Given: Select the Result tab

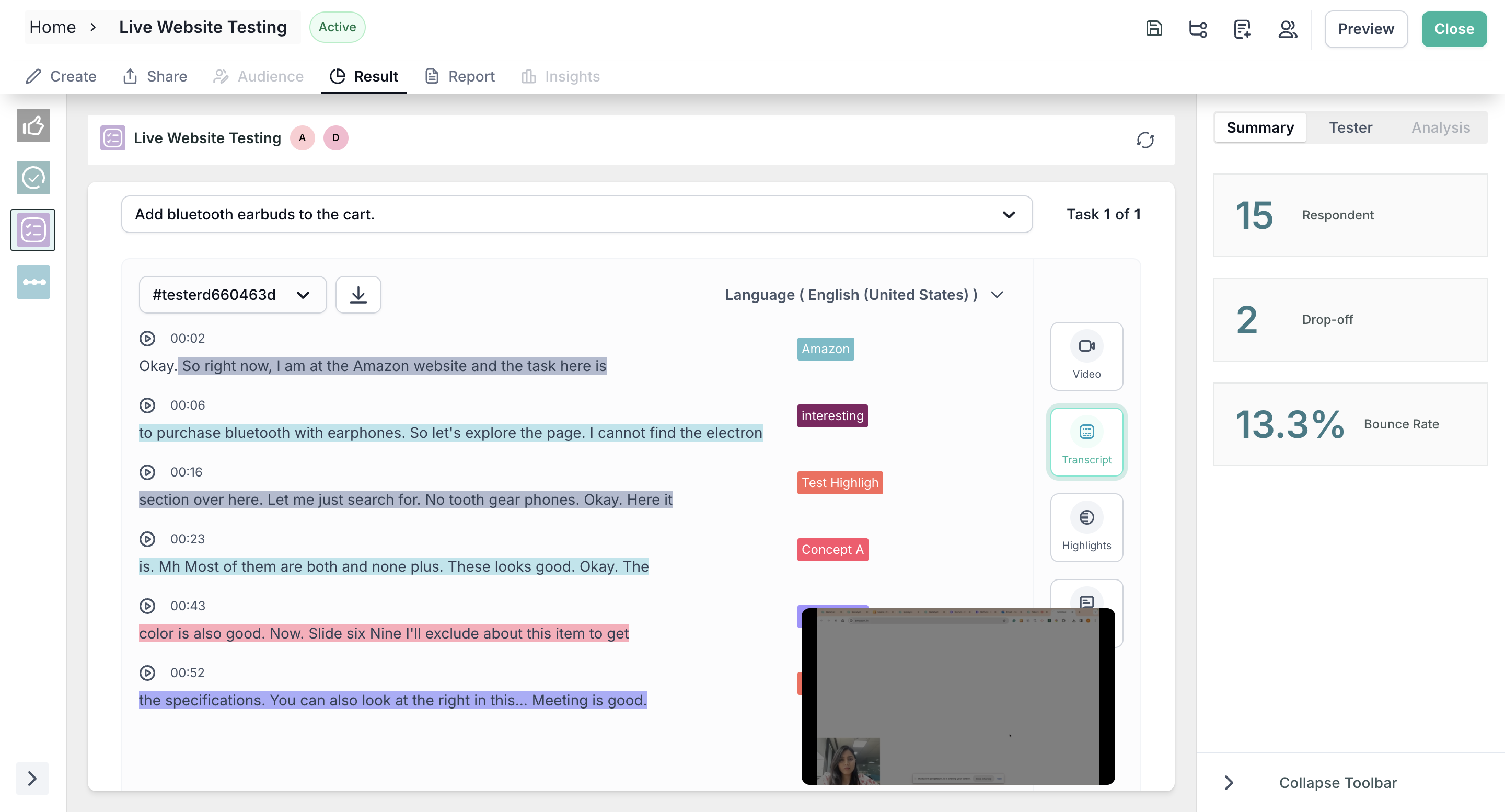Looking at the screenshot, I should click(364, 76).
